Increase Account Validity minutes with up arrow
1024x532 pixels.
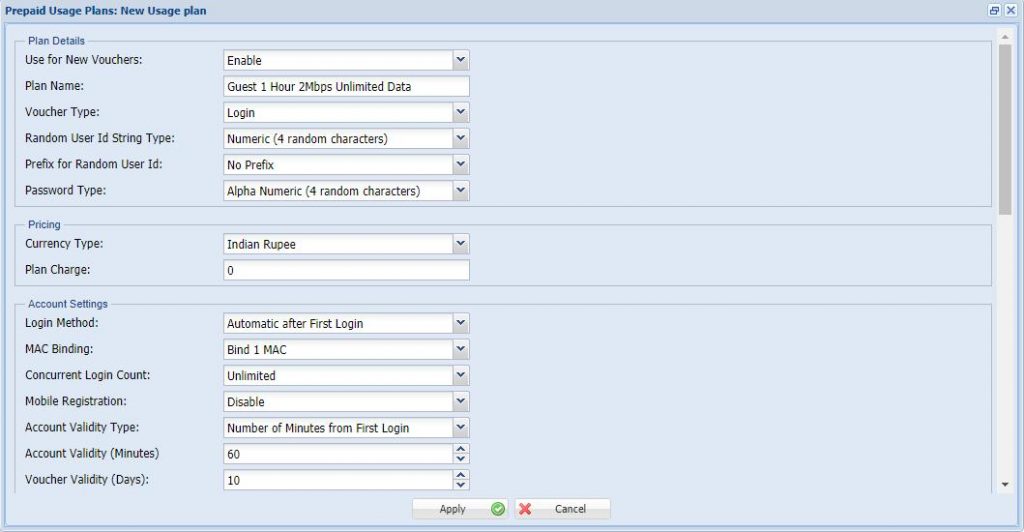point(461,449)
